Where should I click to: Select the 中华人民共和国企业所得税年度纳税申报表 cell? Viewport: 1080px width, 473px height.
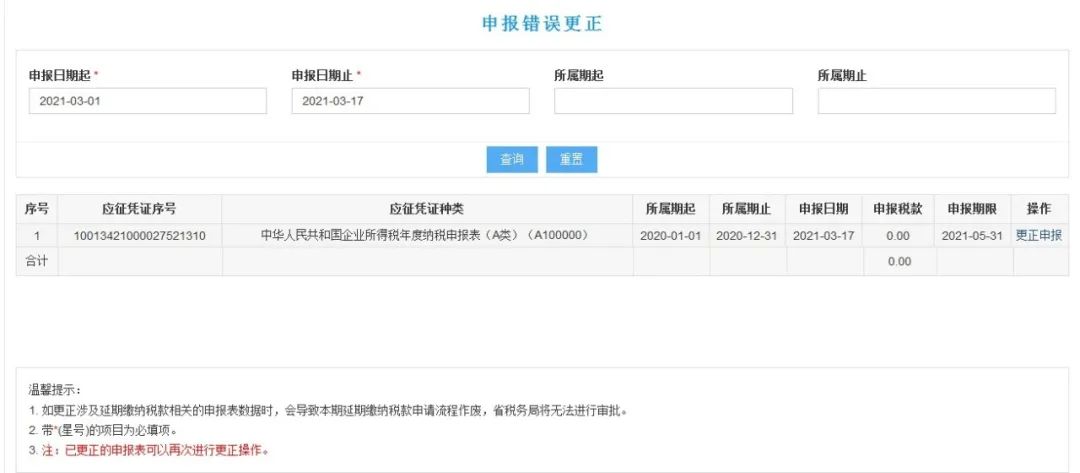click(427, 235)
